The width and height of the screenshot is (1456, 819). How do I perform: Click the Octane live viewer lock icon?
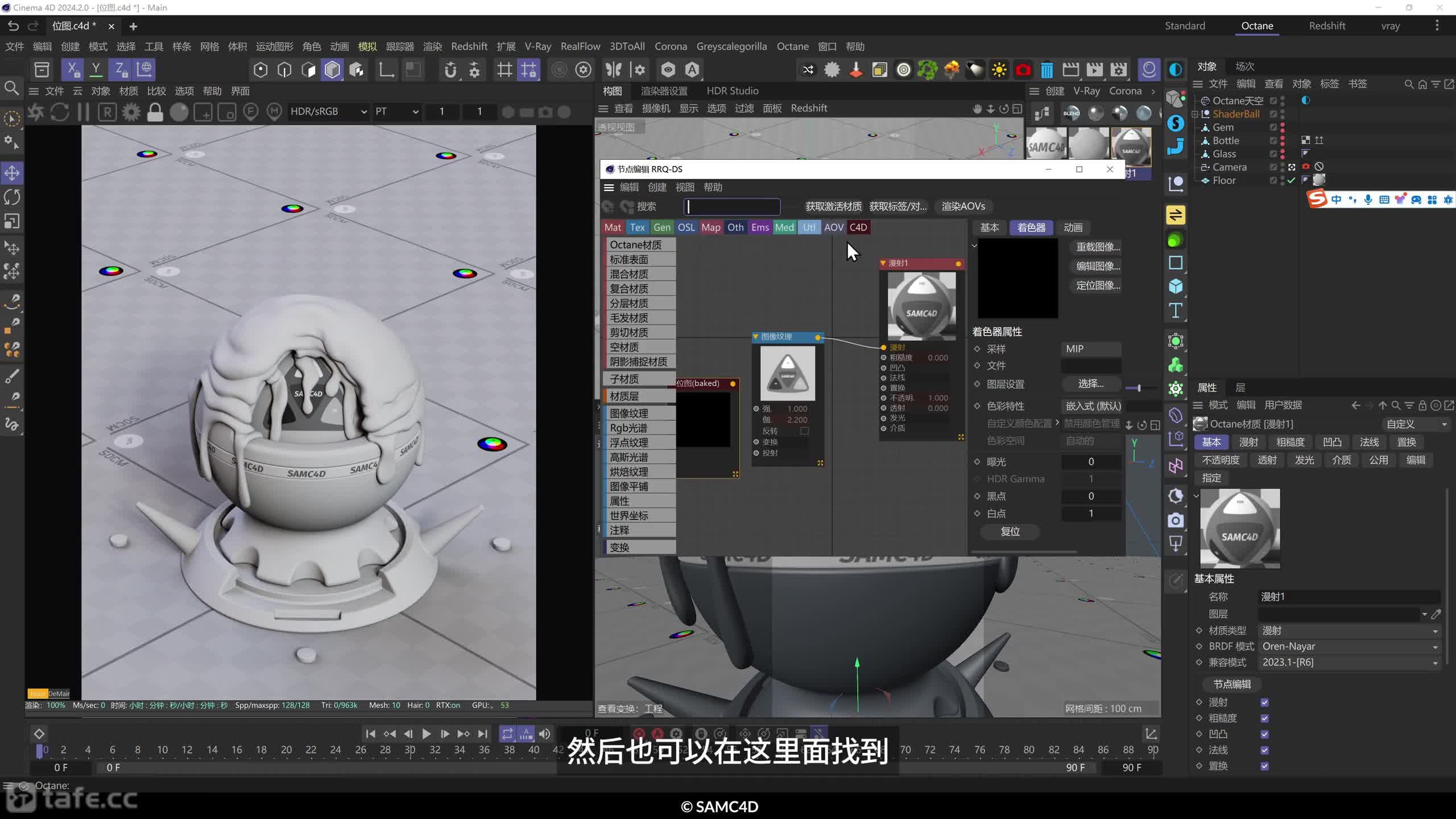point(155,112)
